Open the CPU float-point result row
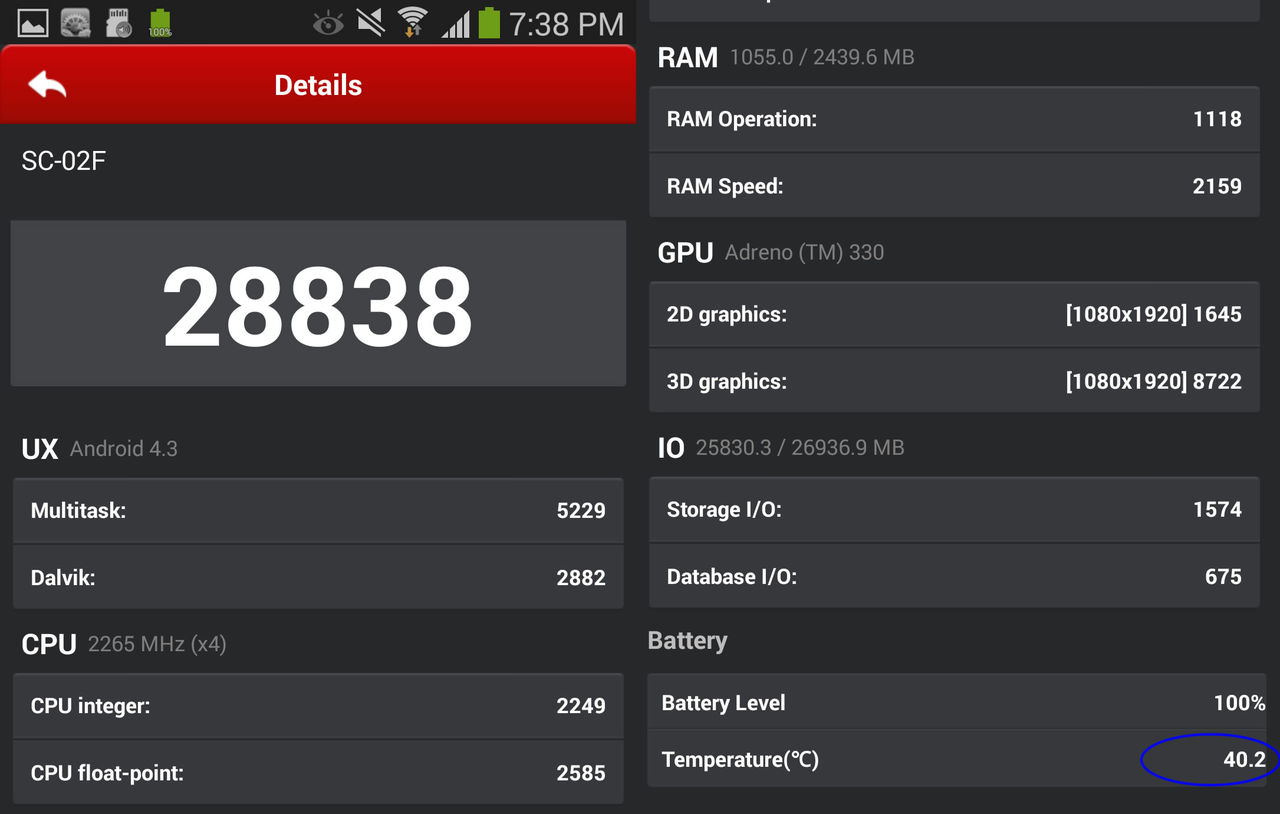Screen dimensions: 1280x814 pyautogui.click(x=318, y=772)
